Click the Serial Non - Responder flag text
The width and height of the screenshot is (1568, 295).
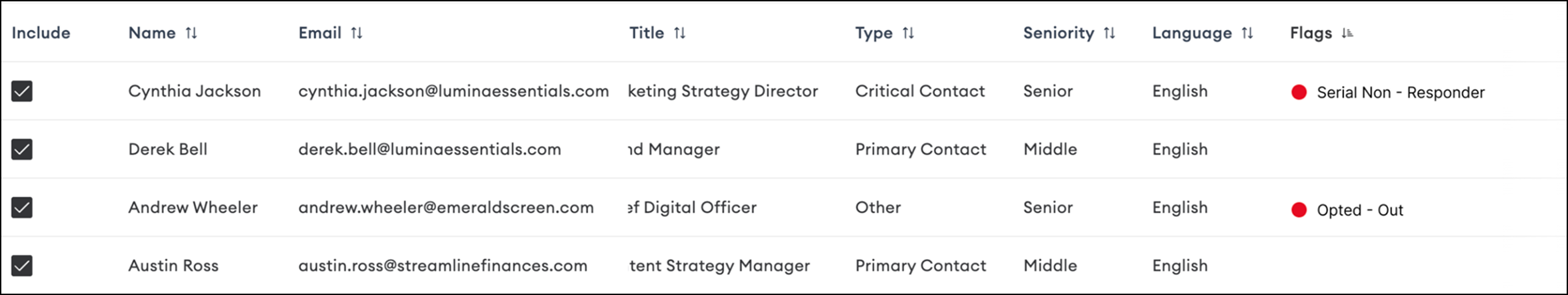click(x=1401, y=93)
